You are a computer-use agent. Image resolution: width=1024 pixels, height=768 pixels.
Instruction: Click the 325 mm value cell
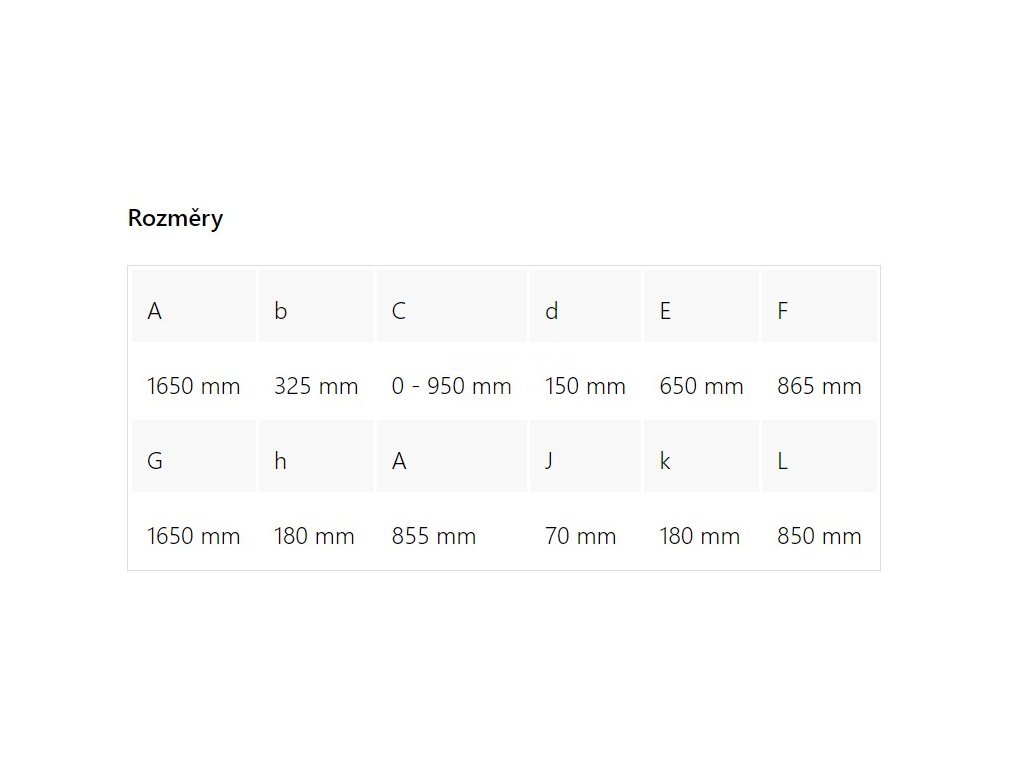pyautogui.click(x=316, y=381)
